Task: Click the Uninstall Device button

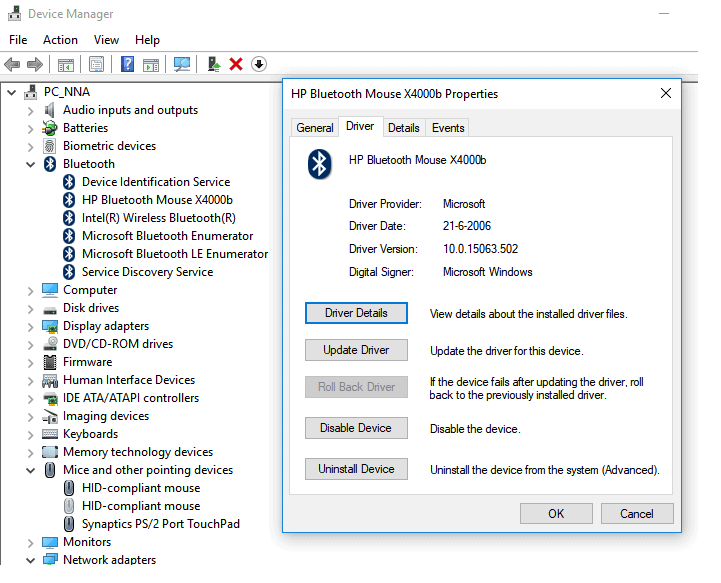Action: coord(356,469)
